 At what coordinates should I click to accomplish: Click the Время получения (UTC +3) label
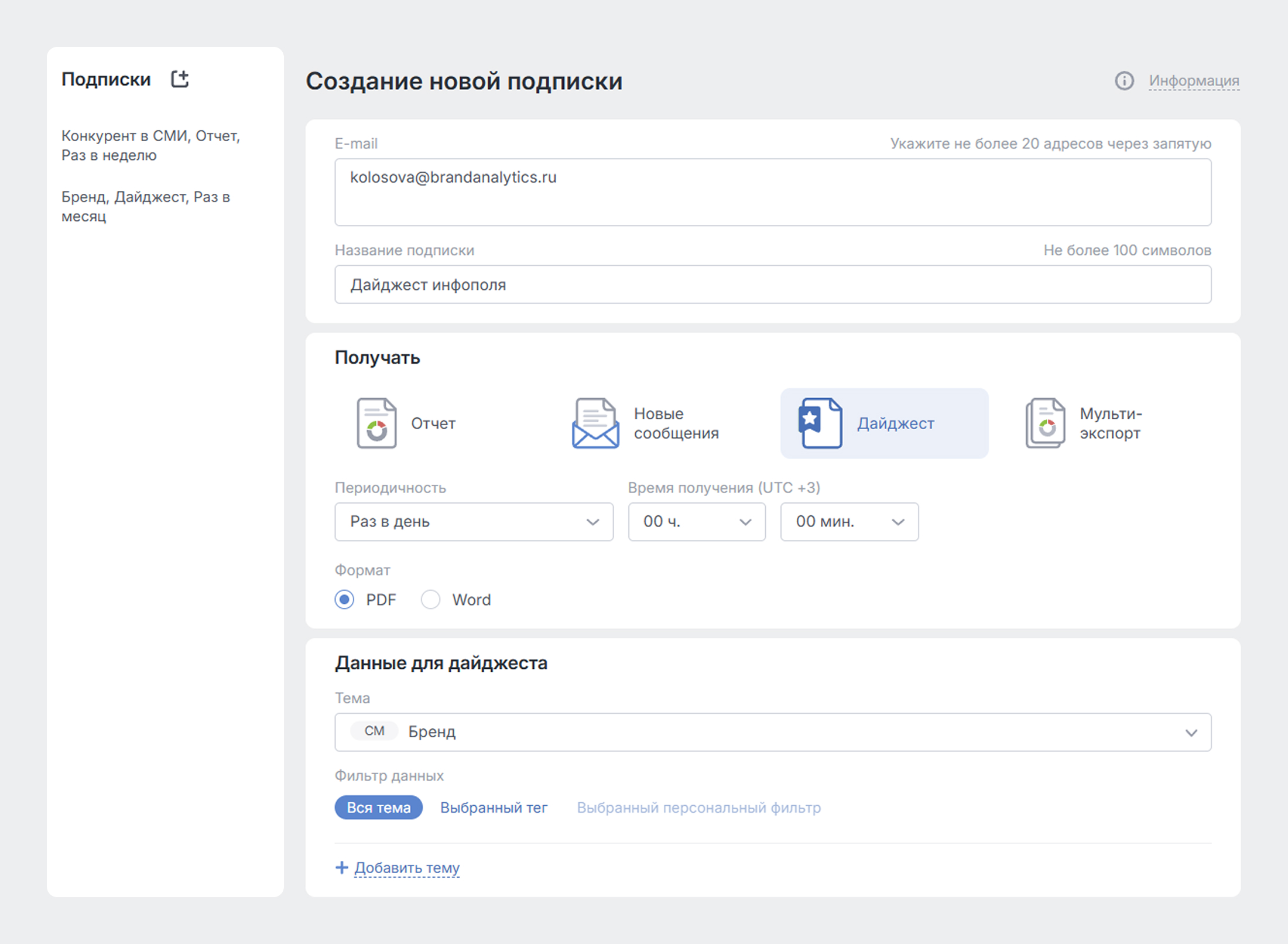pyautogui.click(x=724, y=488)
